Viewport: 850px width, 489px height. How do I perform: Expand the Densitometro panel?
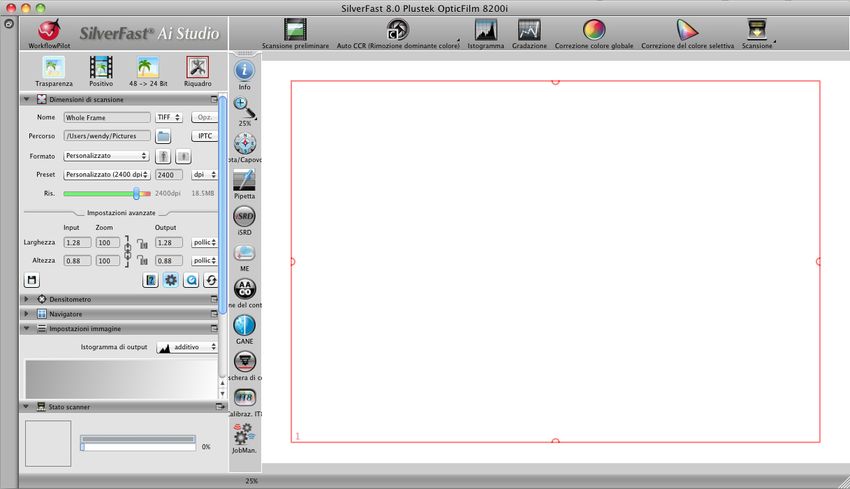[26, 299]
